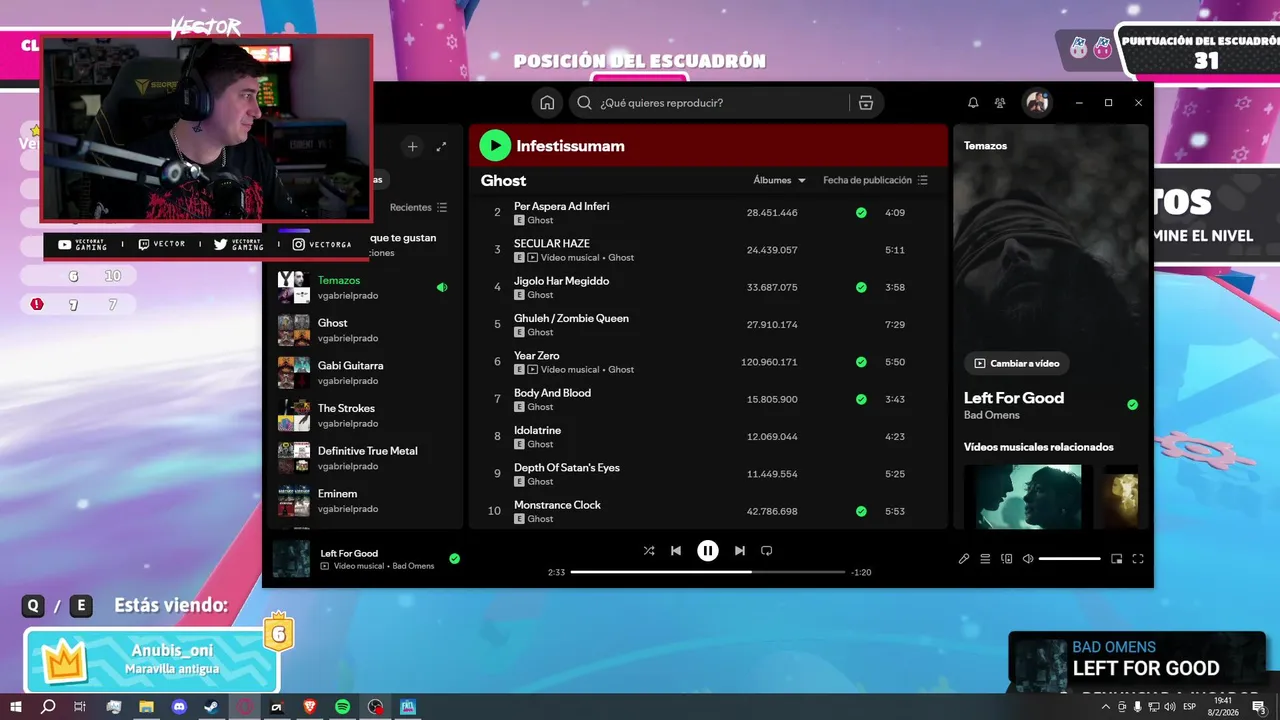Toggle shuffle in the player bar

[649, 551]
